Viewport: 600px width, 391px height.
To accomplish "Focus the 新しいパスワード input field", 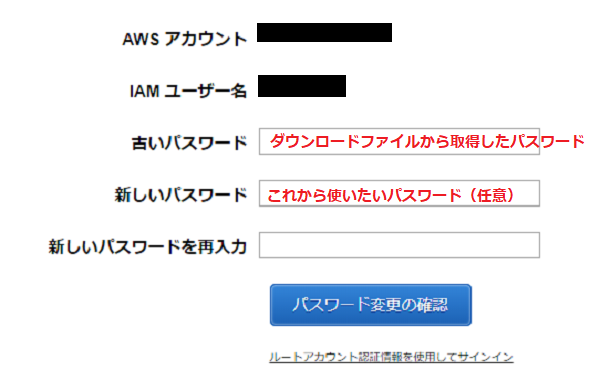I will coord(399,194).
